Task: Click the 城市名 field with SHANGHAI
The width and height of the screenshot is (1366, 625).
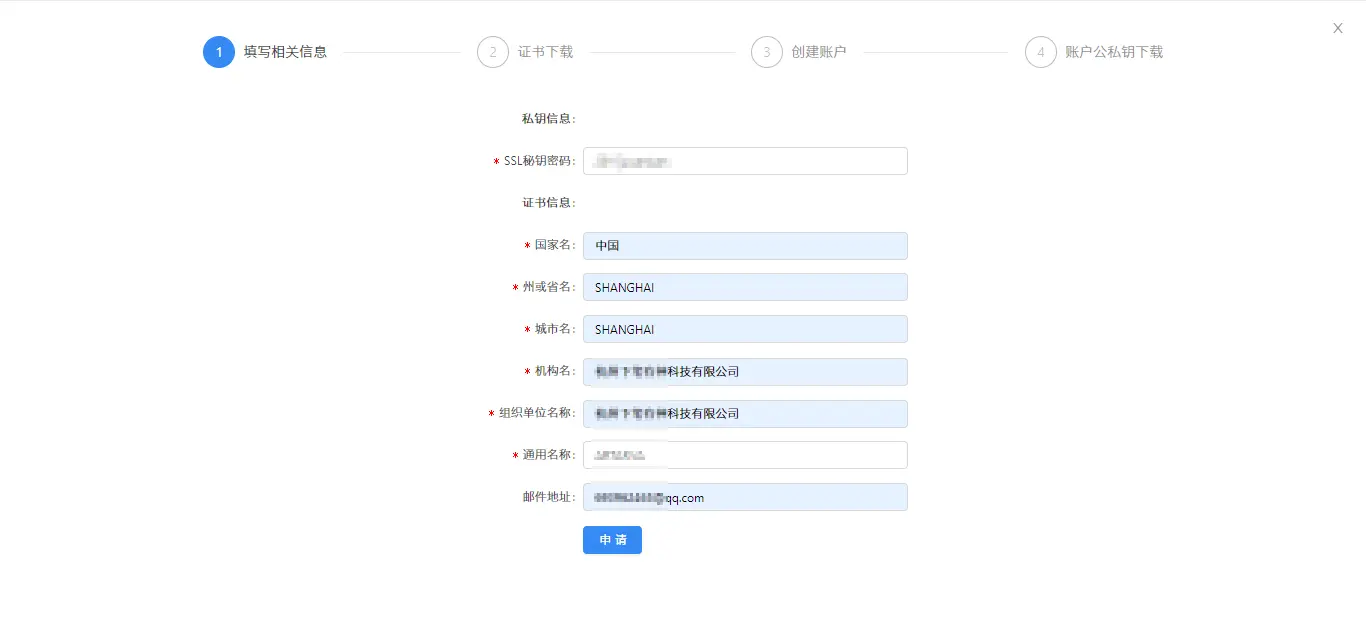Action: (x=745, y=329)
